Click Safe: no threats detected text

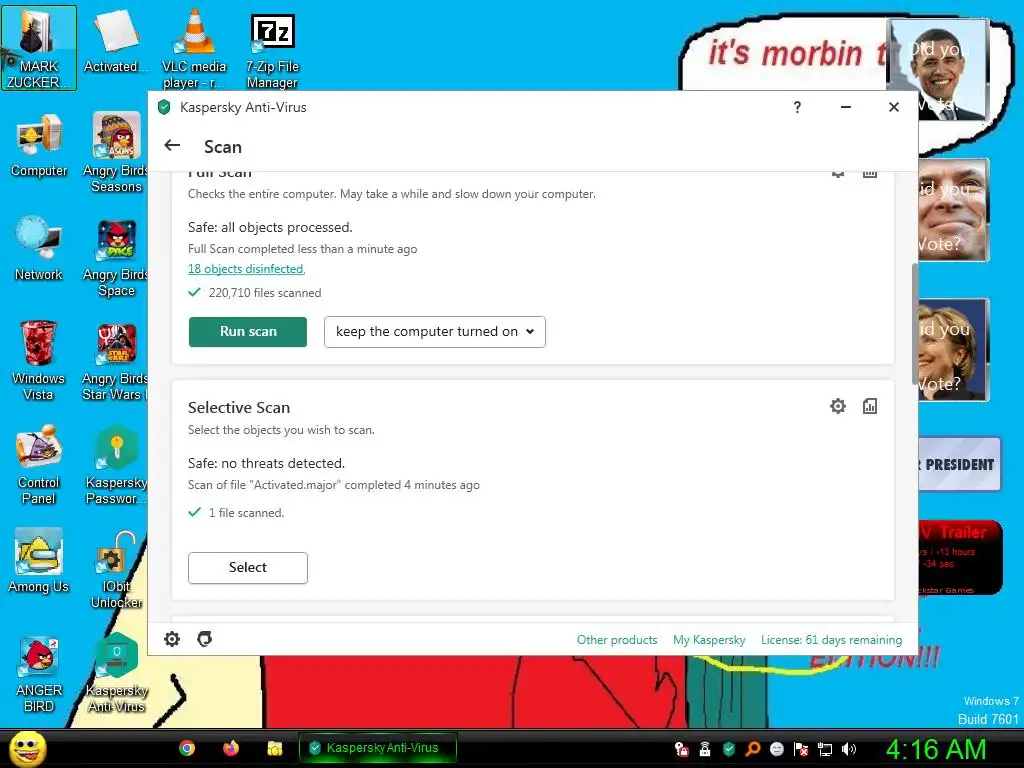[266, 463]
